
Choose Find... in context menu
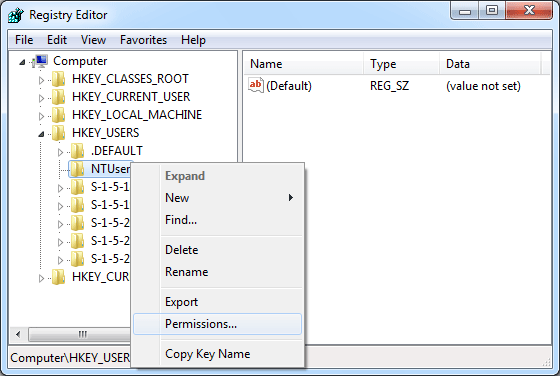[x=218, y=220]
